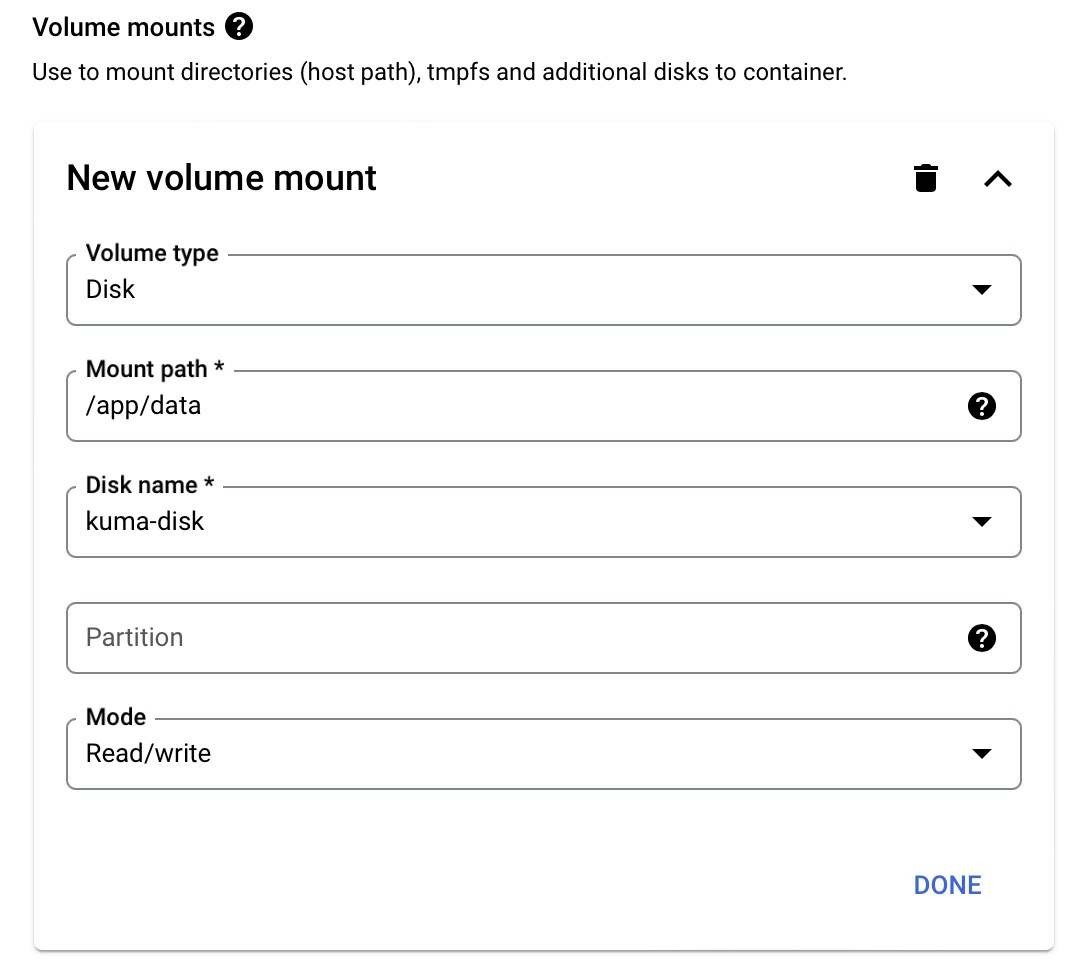The width and height of the screenshot is (1080, 974).
Task: Open the Disk name dropdown
Action: coord(982,521)
